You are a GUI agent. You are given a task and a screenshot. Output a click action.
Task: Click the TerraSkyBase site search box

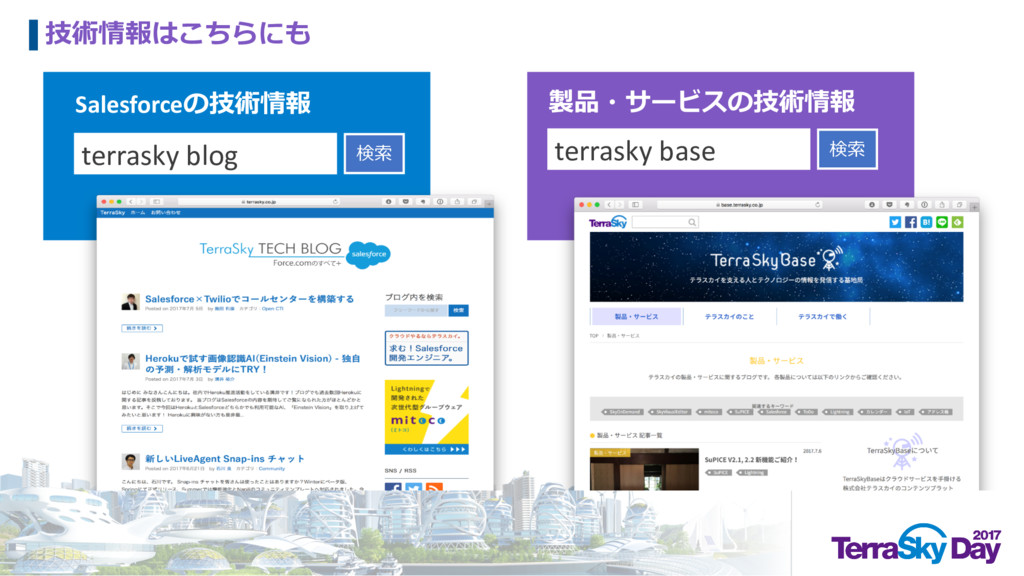(x=665, y=223)
